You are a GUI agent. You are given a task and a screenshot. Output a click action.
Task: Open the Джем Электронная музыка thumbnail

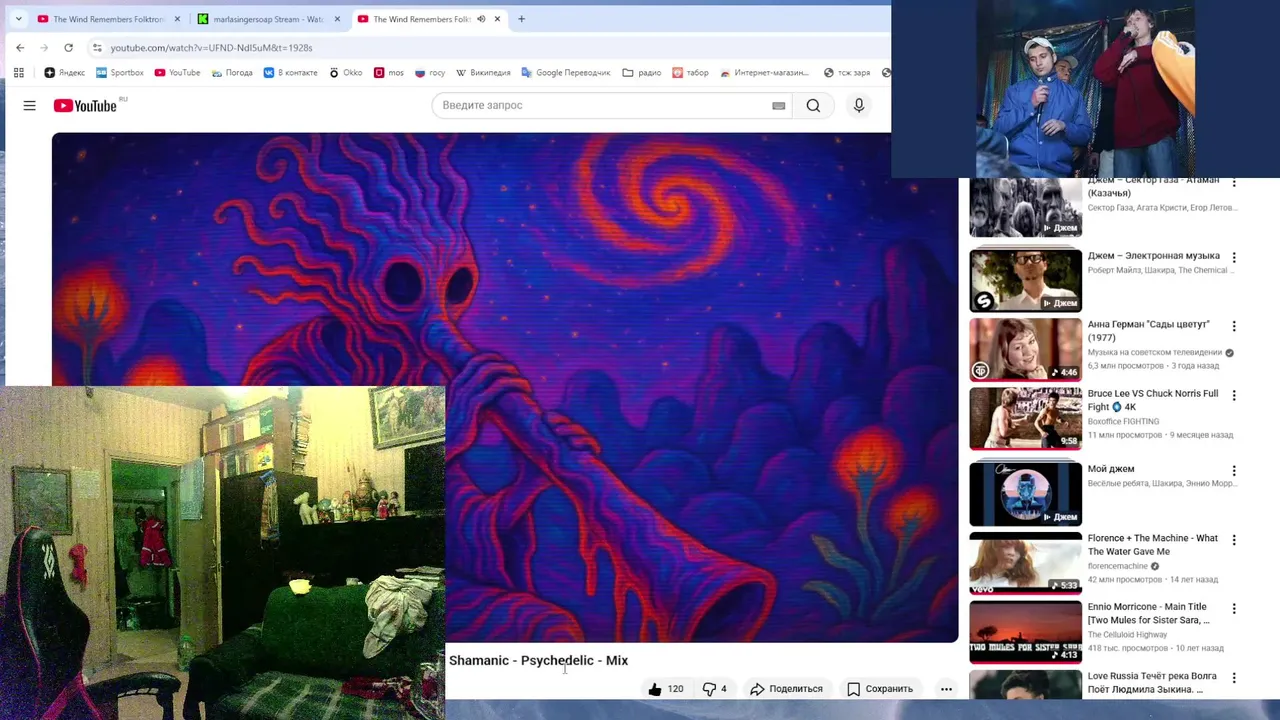pos(1025,281)
